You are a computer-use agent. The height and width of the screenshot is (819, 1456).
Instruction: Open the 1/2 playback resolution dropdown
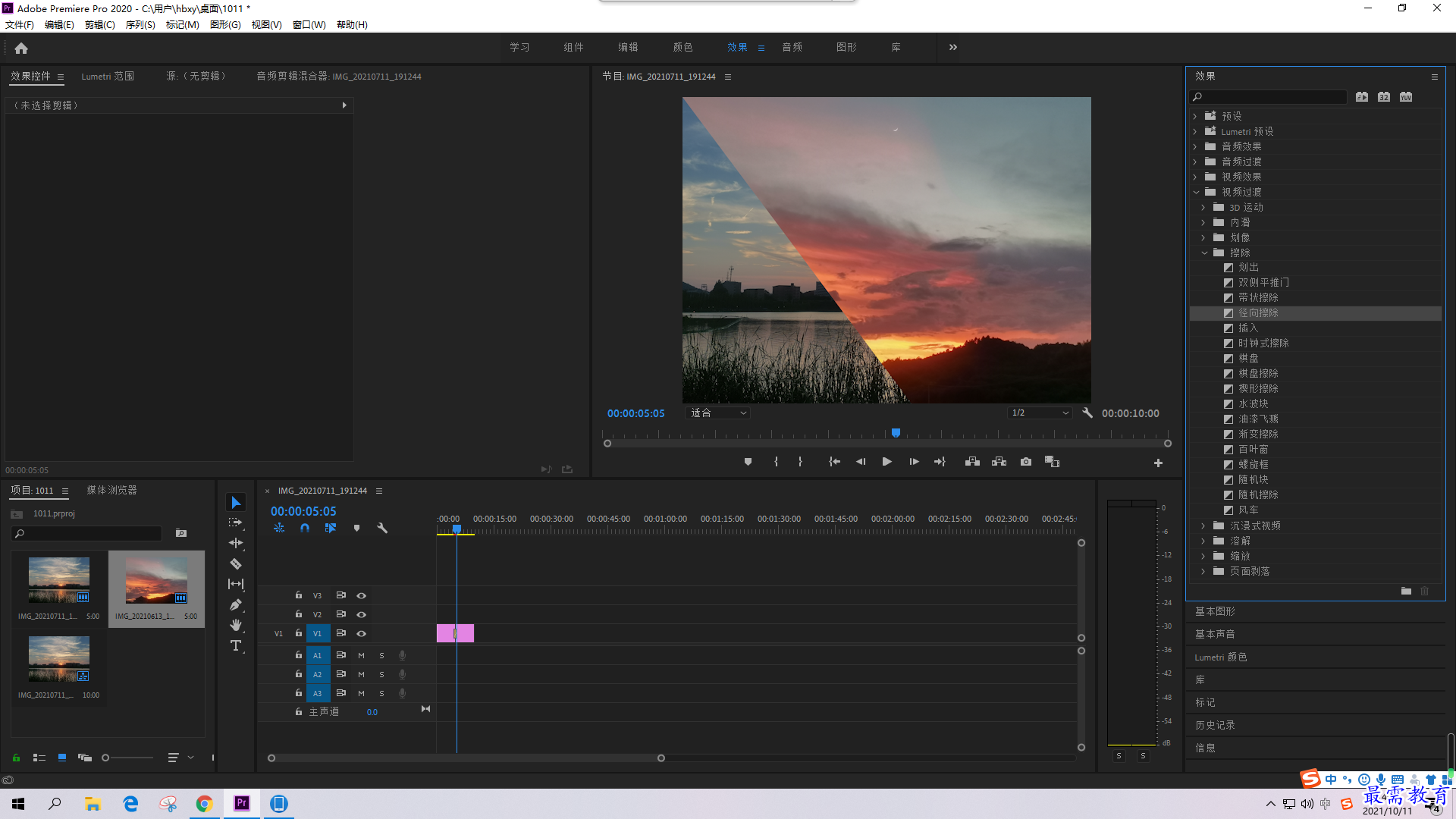[x=1040, y=413]
